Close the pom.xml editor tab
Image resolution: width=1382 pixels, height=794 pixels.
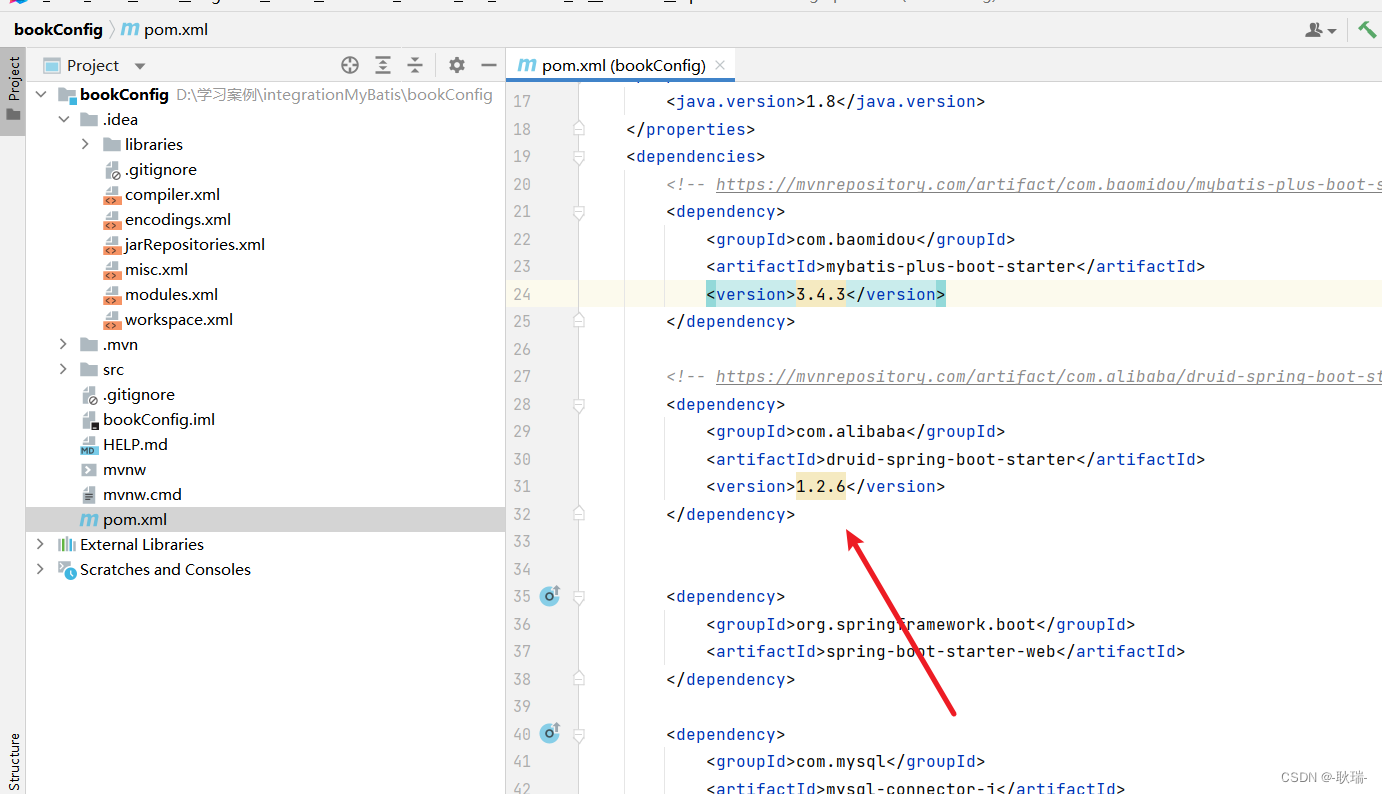(x=721, y=66)
